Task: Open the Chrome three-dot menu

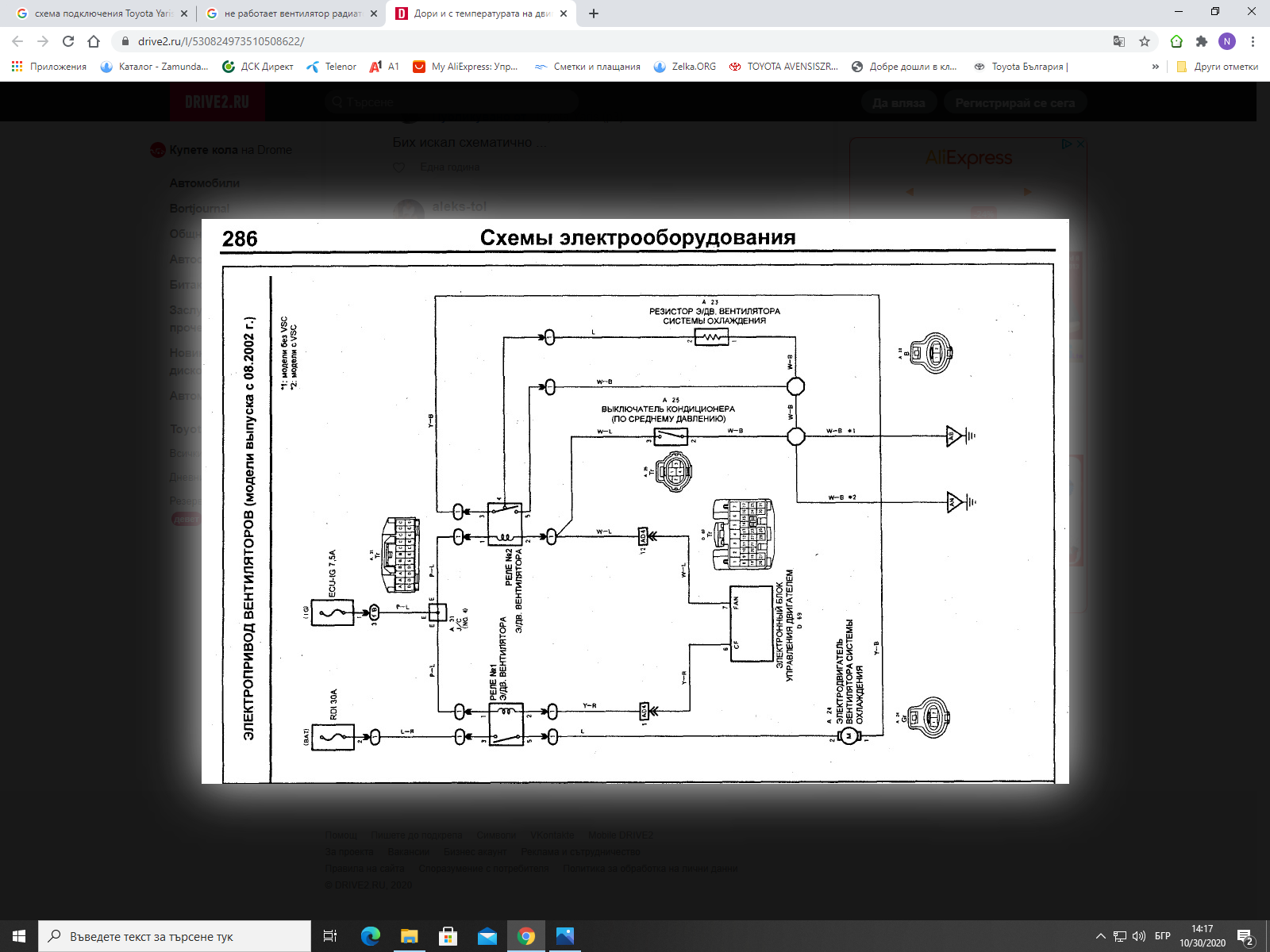Action: [x=1253, y=41]
